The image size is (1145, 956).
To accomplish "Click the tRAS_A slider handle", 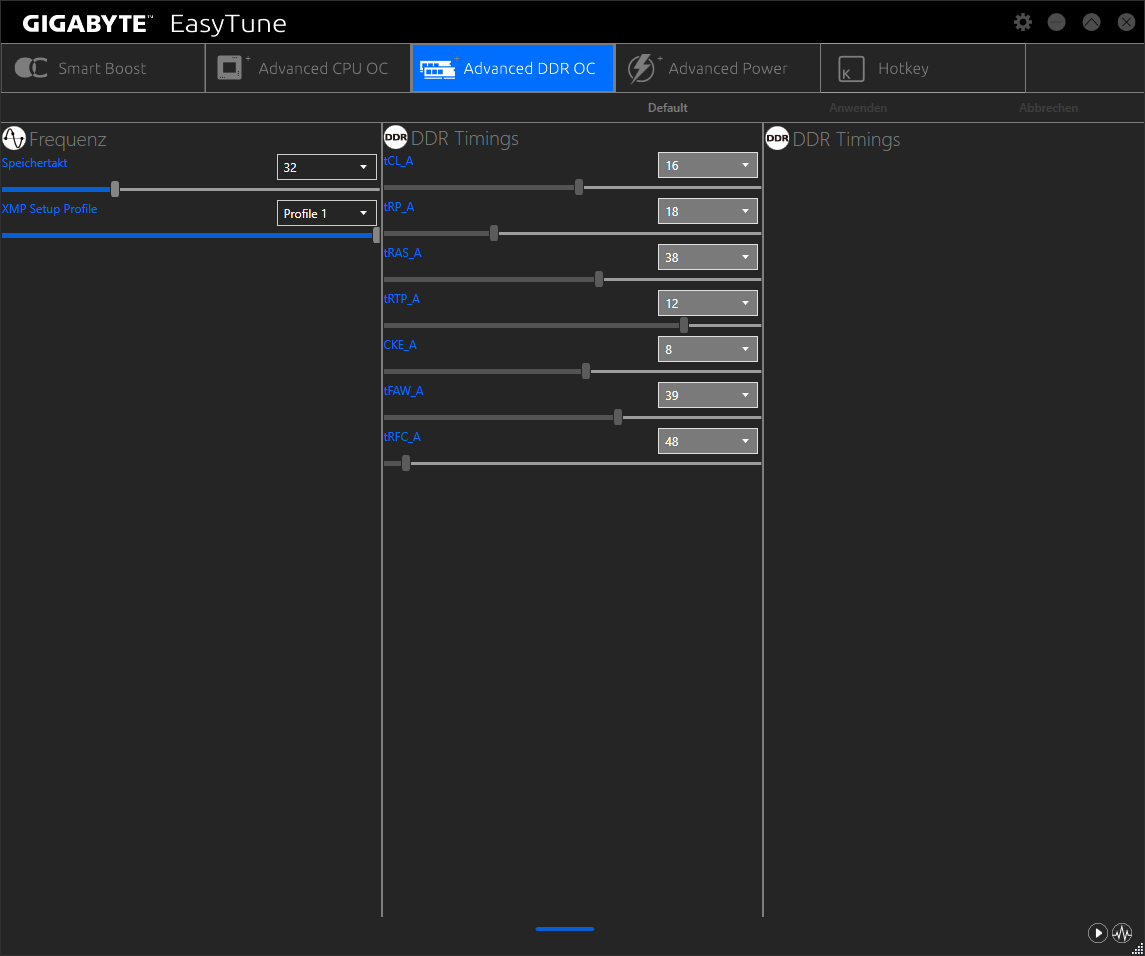I will [599, 279].
